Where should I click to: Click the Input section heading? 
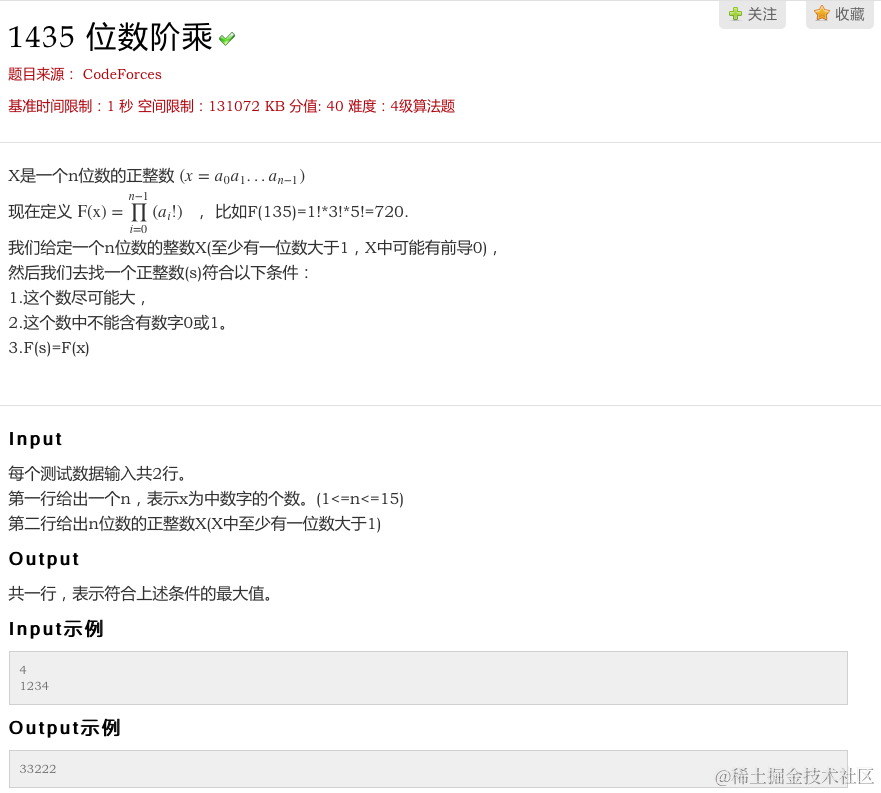(35, 439)
